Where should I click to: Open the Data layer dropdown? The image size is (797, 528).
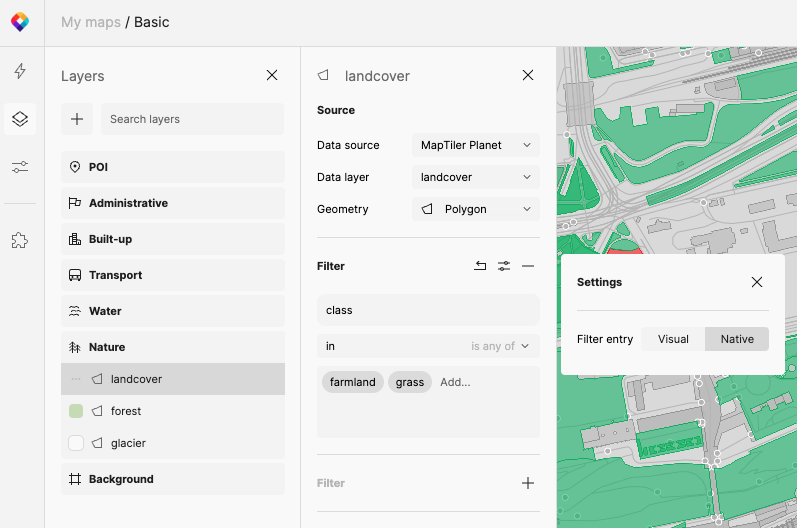pyautogui.click(x=475, y=177)
